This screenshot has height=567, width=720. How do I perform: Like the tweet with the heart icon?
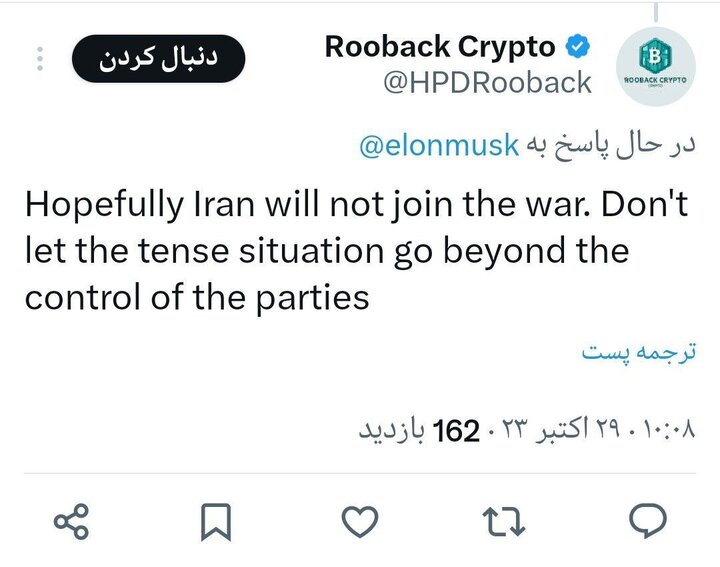[x=360, y=521]
